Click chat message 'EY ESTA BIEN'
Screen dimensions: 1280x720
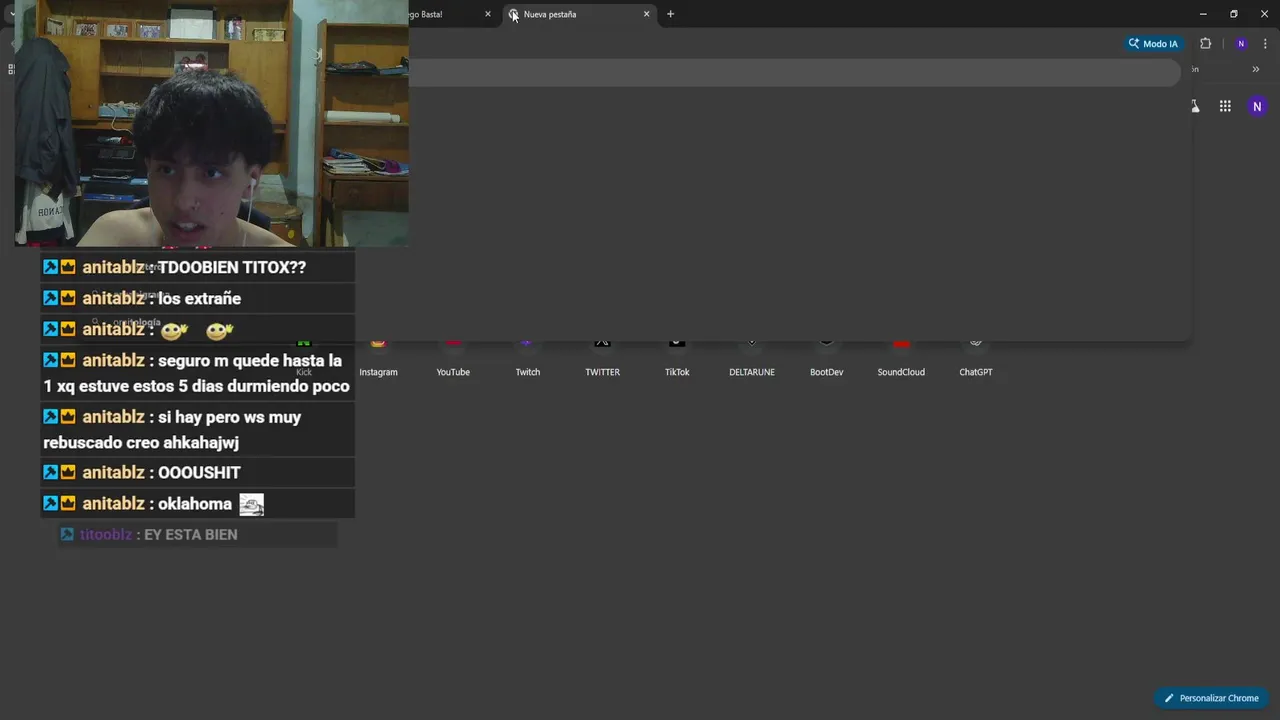(191, 535)
